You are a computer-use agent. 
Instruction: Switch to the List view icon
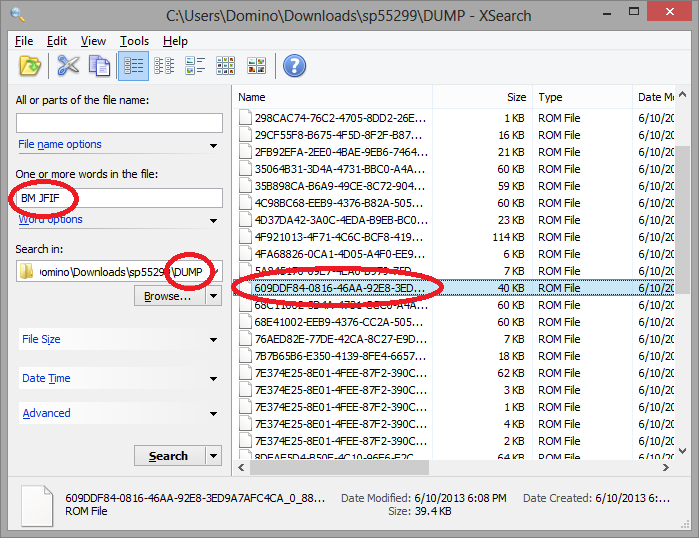(x=164, y=66)
